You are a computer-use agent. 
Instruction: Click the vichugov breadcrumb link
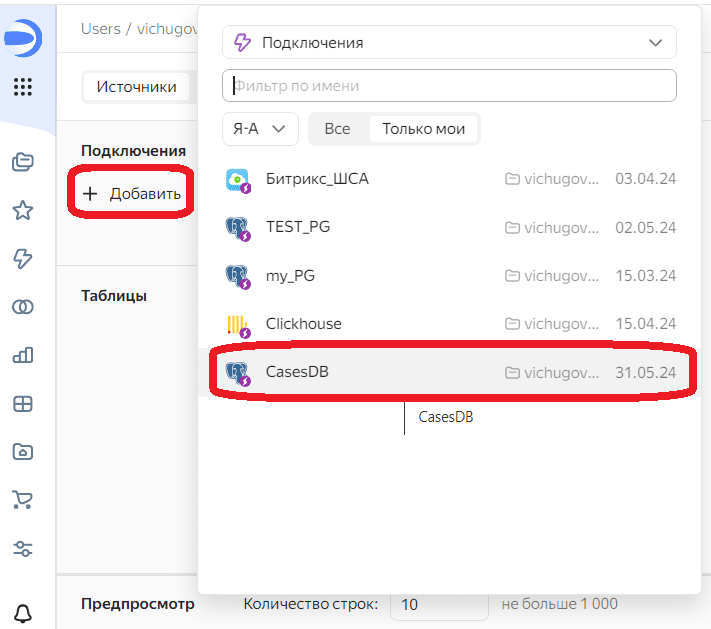(167, 29)
